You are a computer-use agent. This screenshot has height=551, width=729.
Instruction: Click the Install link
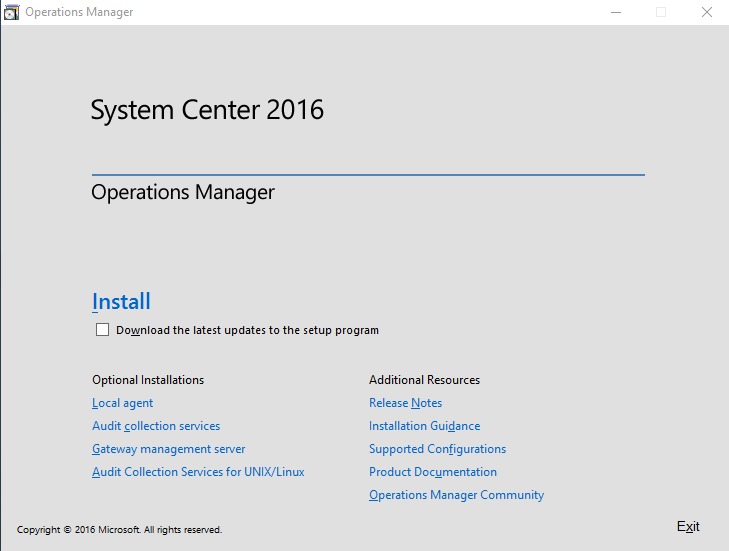pos(121,301)
